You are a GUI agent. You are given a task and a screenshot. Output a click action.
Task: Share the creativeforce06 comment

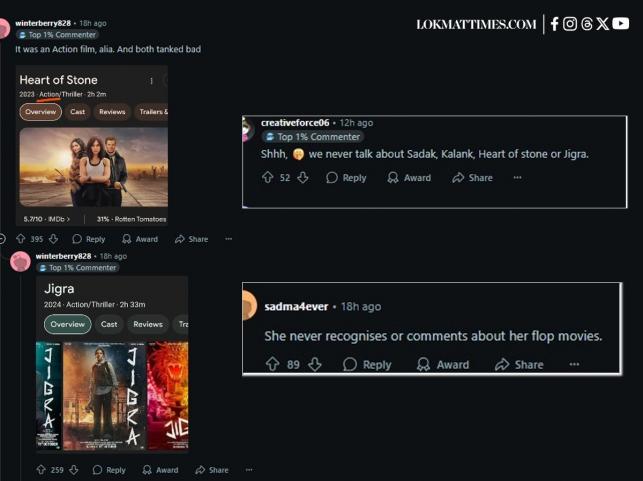472,178
